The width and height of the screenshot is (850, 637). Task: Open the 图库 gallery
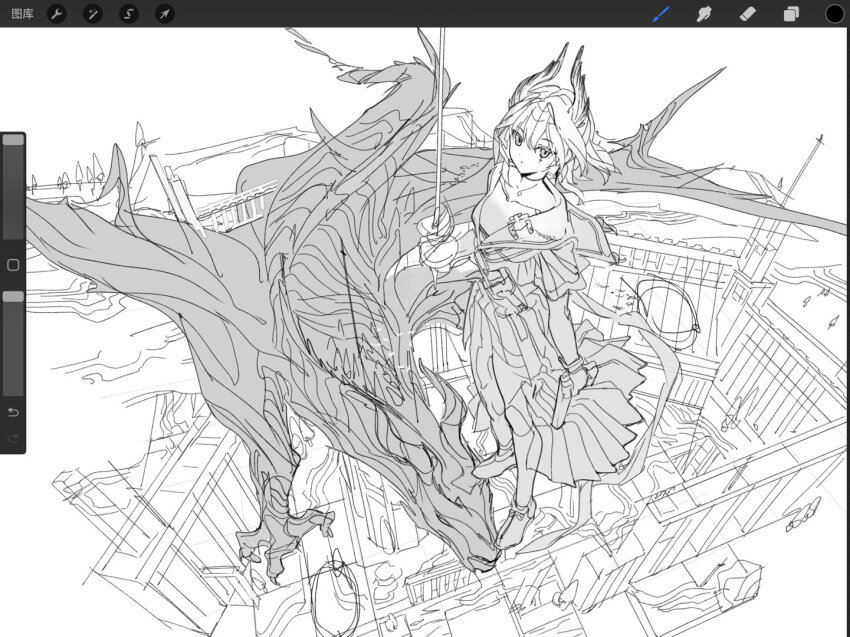(x=22, y=14)
